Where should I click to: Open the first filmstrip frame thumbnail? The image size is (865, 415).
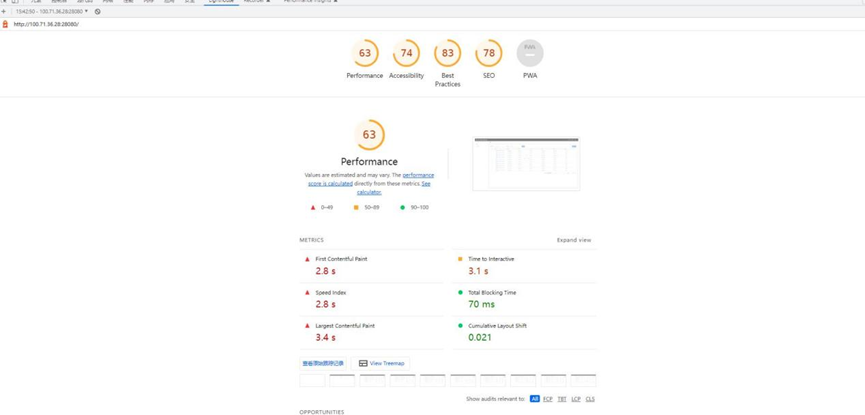[312, 380]
